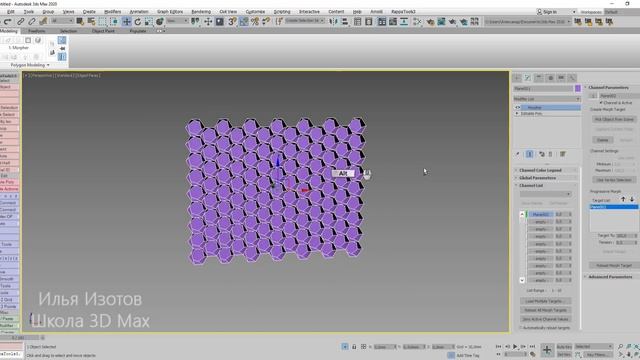Viewport: 640px width, 360px height.
Task: Click Load Multiple Targets button
Action: (x=546, y=301)
